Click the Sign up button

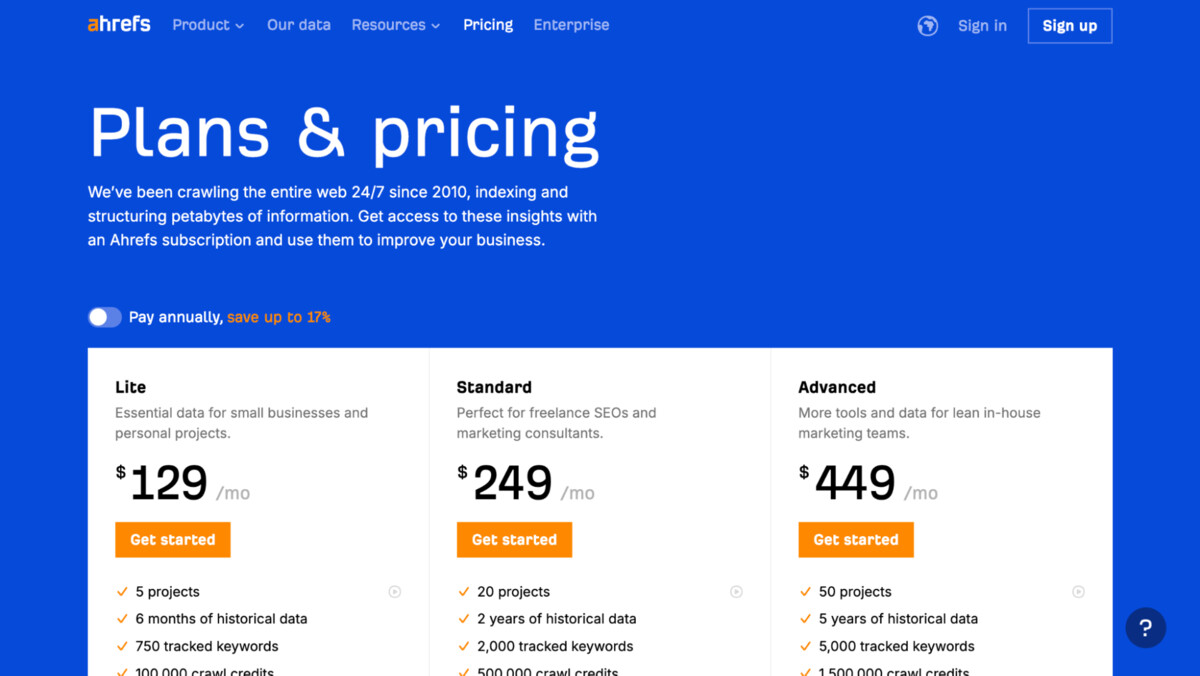coord(1070,26)
